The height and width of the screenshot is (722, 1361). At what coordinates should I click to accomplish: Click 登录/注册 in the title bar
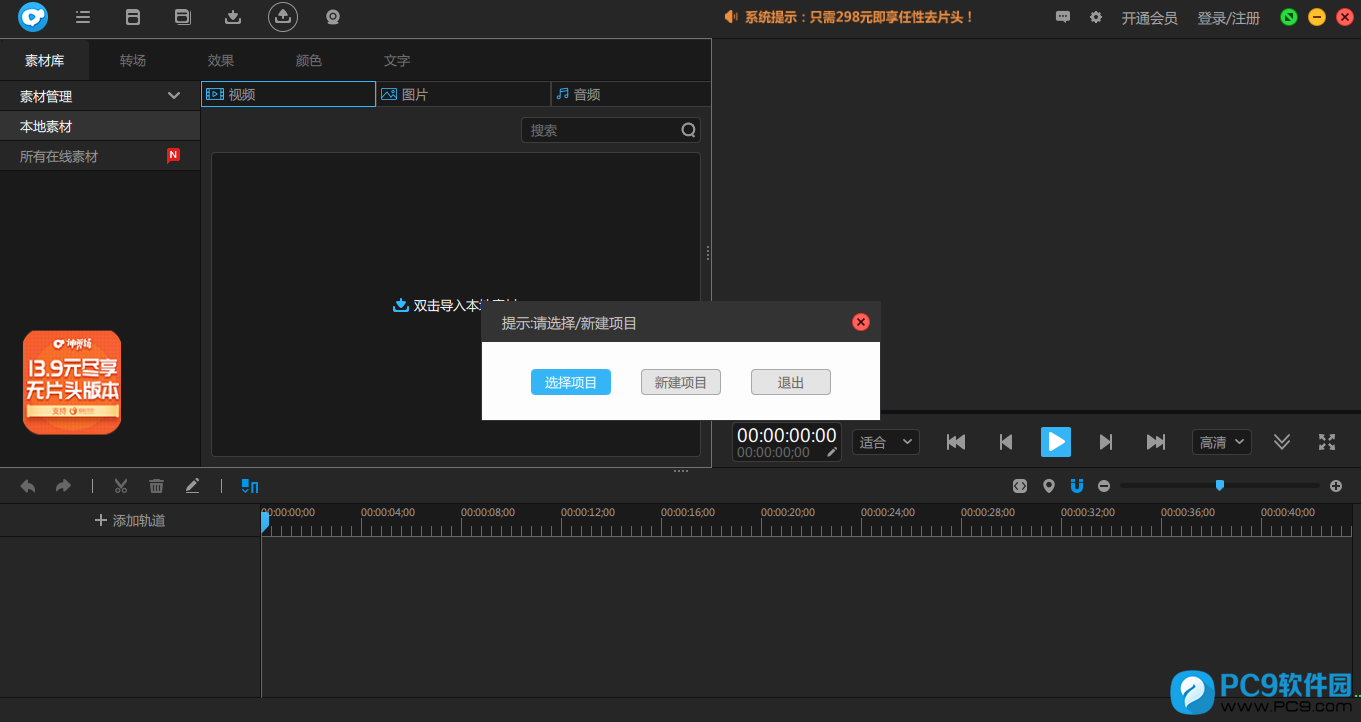[x=1228, y=18]
